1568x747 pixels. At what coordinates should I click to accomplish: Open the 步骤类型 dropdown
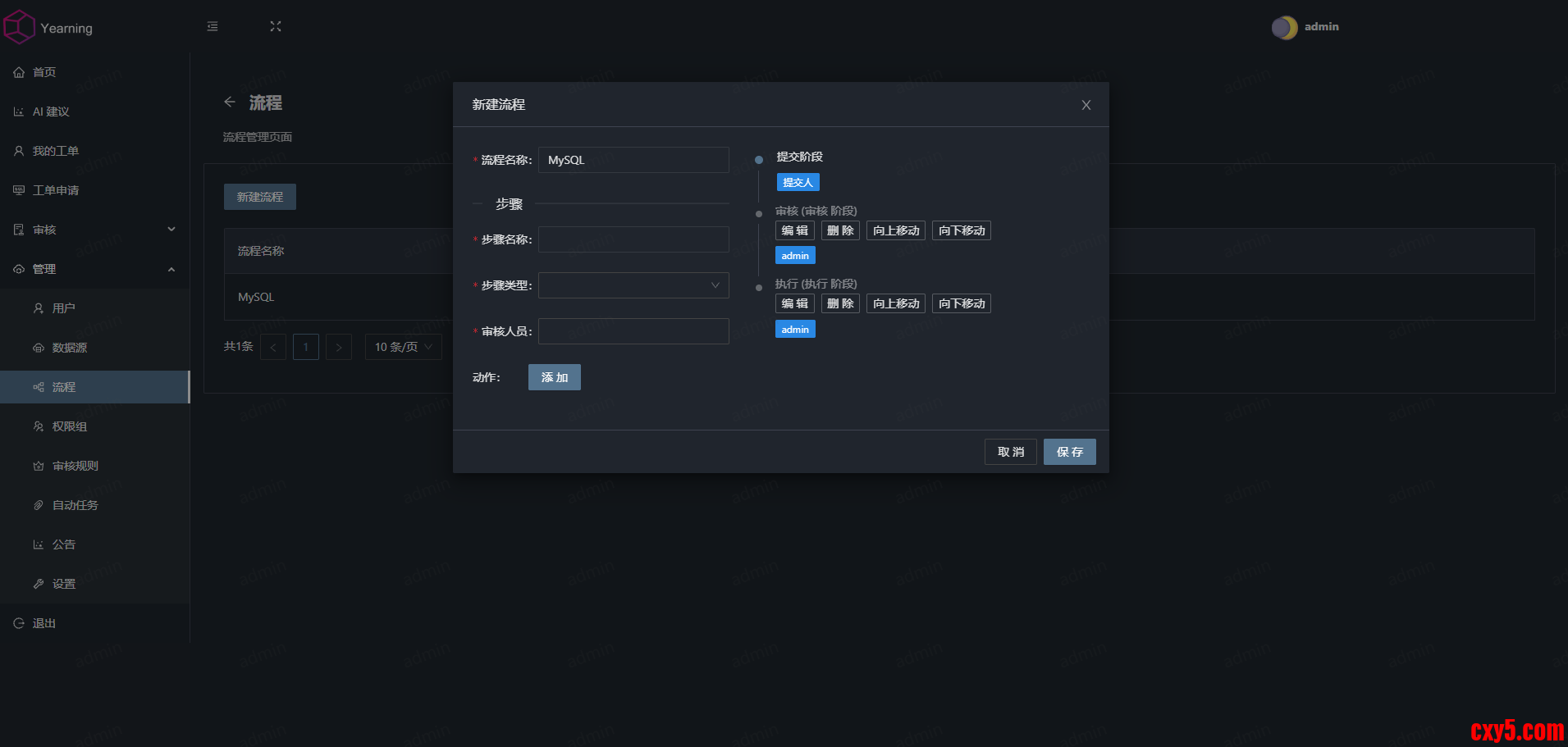click(633, 285)
